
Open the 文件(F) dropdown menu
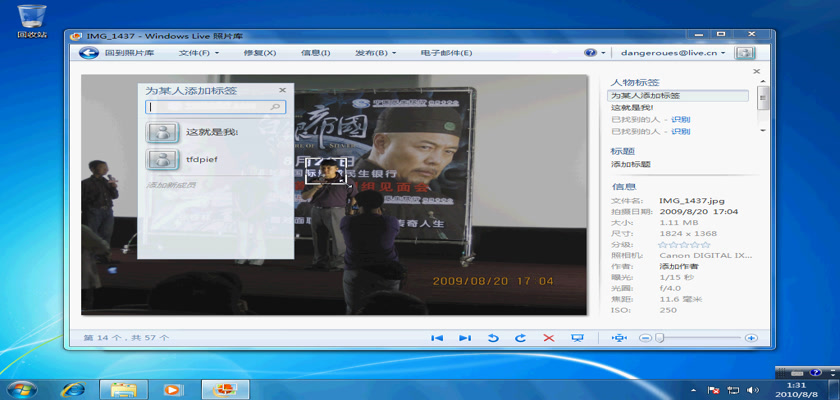point(199,52)
